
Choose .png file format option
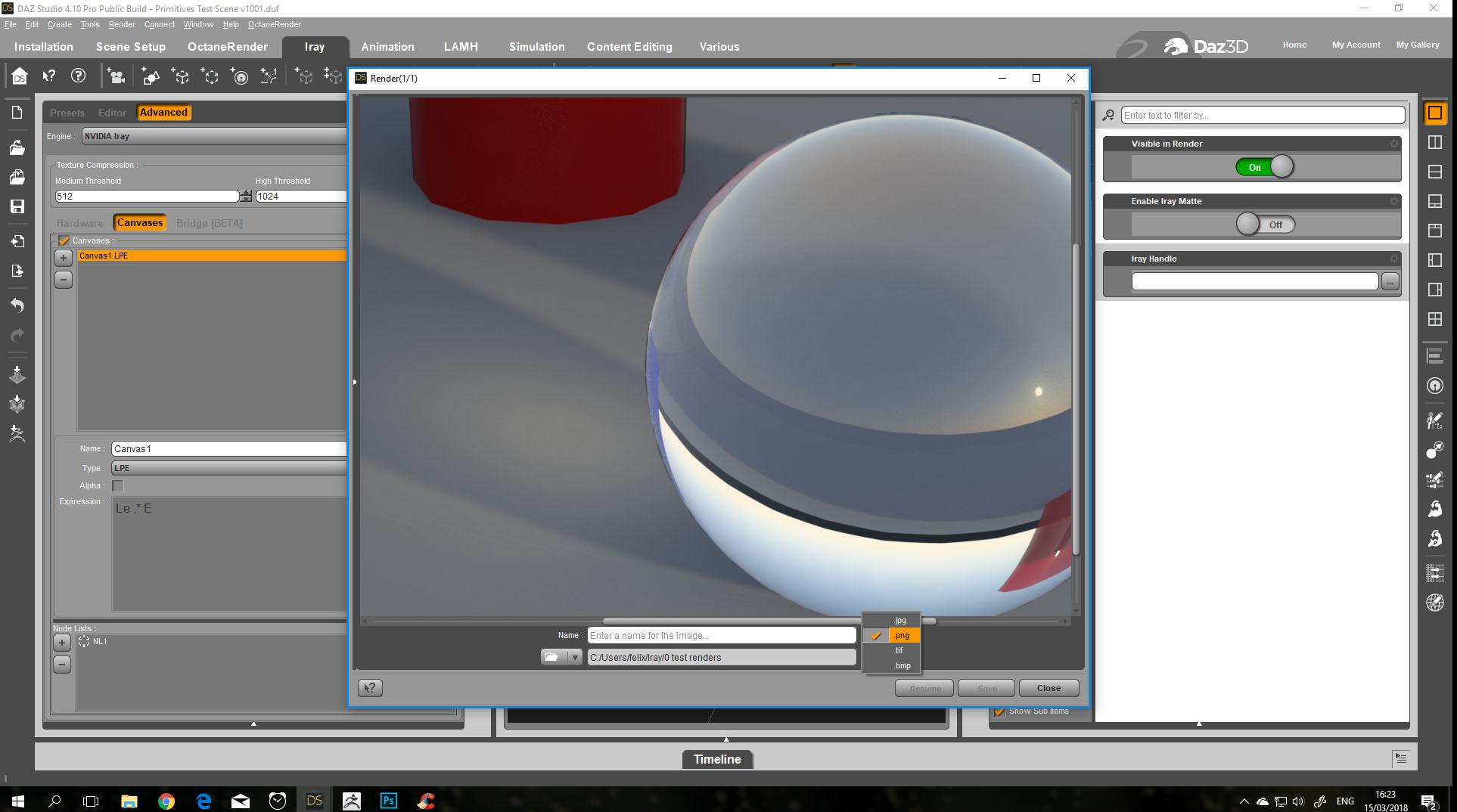pos(892,635)
